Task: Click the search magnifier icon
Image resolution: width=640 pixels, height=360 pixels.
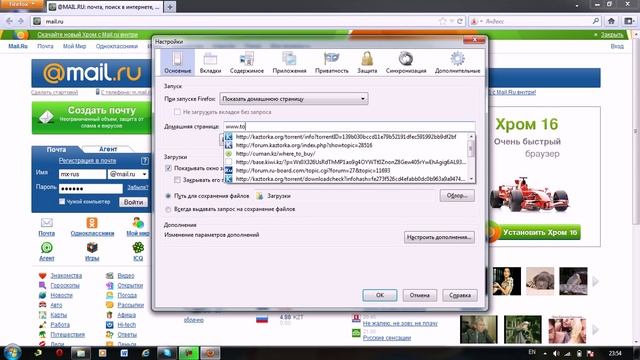Action: click(x=596, y=21)
